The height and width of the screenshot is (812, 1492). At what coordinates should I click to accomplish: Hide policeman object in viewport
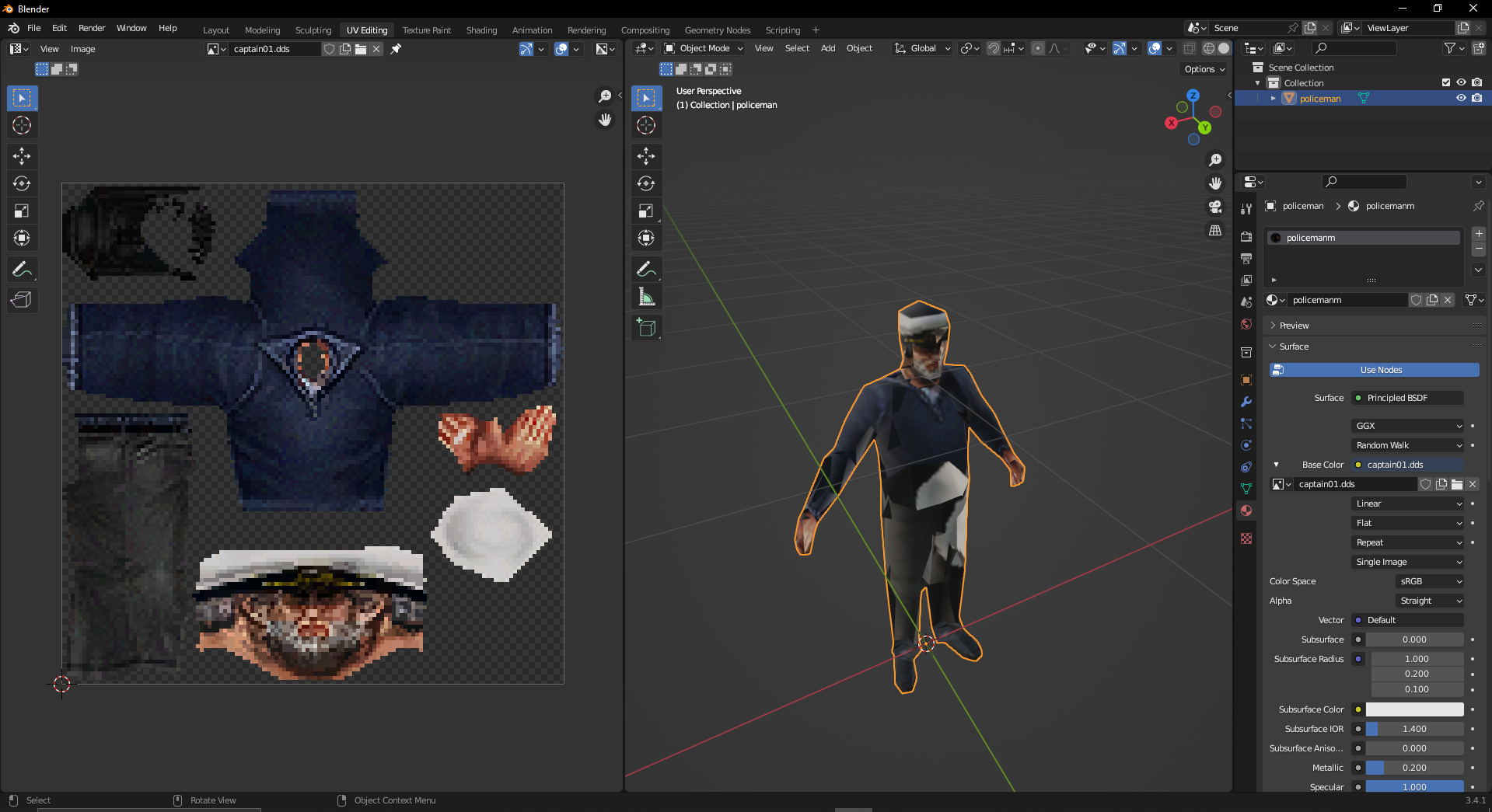click(1461, 99)
